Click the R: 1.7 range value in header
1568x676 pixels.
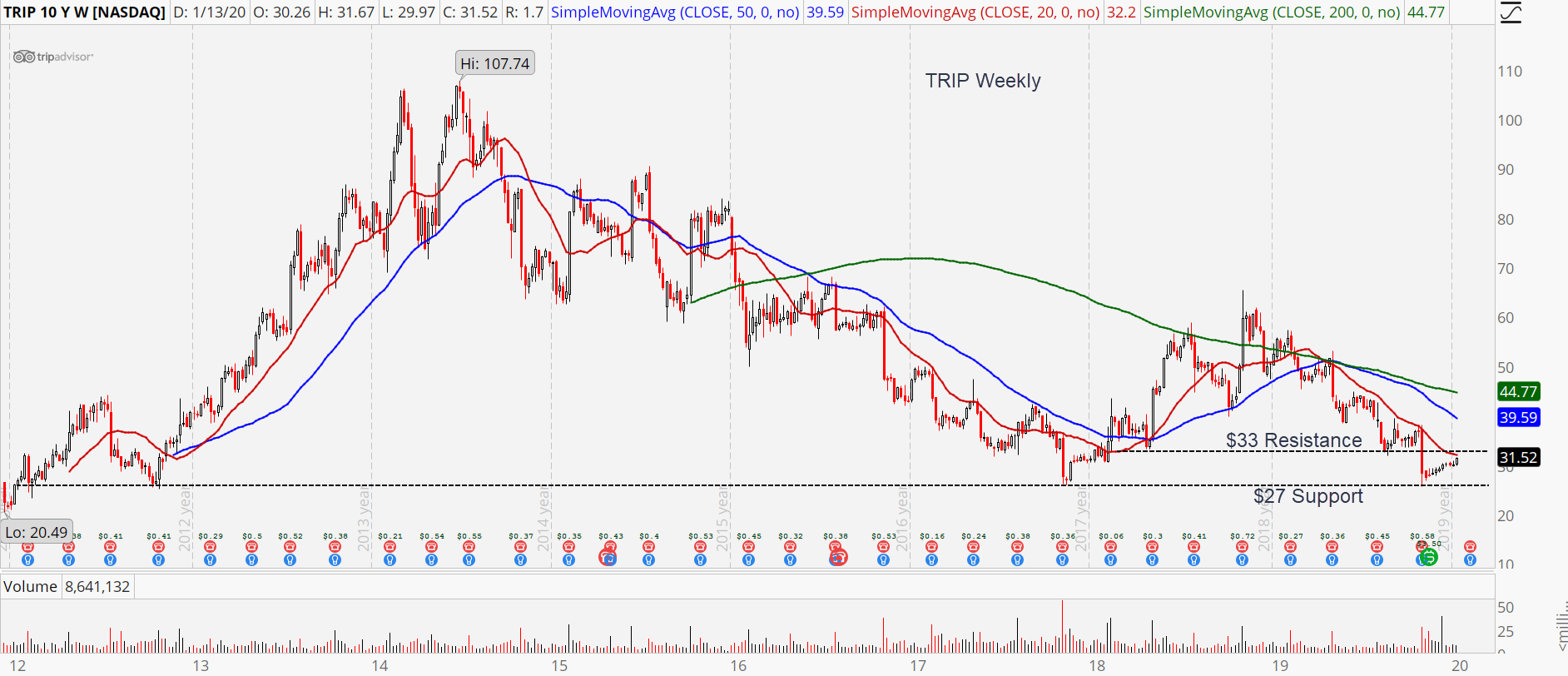[523, 12]
